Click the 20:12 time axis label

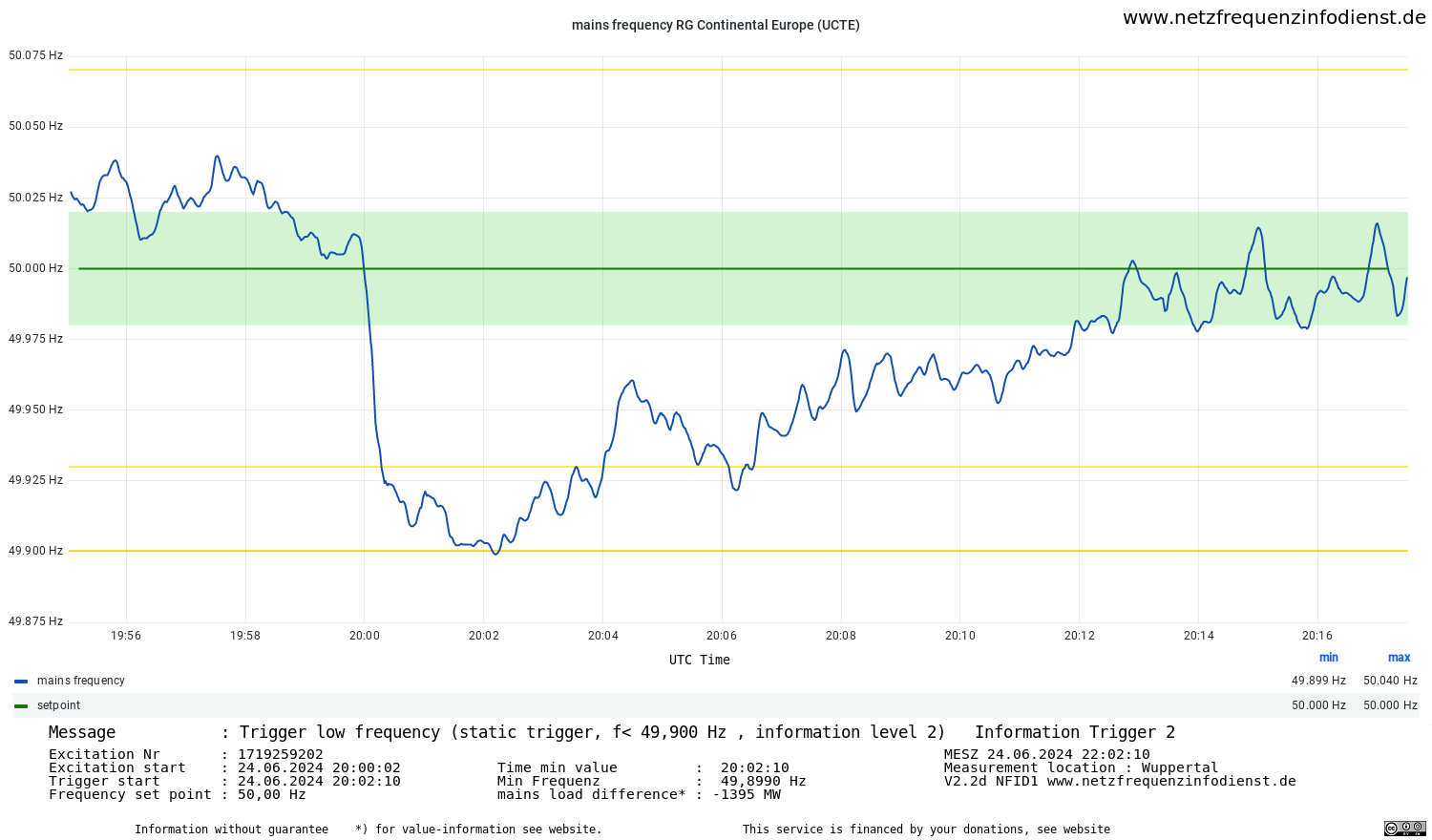pos(1080,636)
